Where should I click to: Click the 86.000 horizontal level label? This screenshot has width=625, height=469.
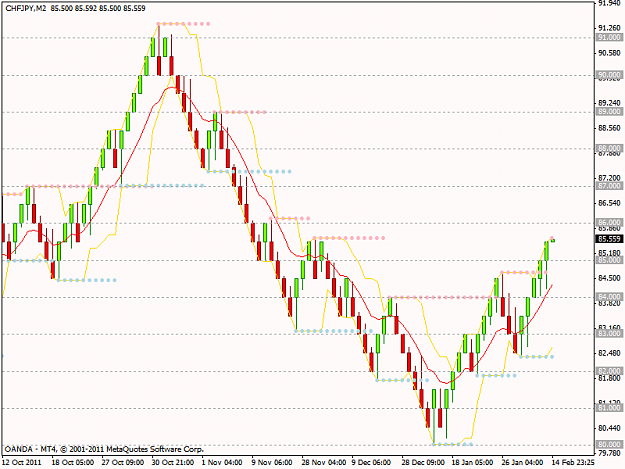click(x=609, y=222)
